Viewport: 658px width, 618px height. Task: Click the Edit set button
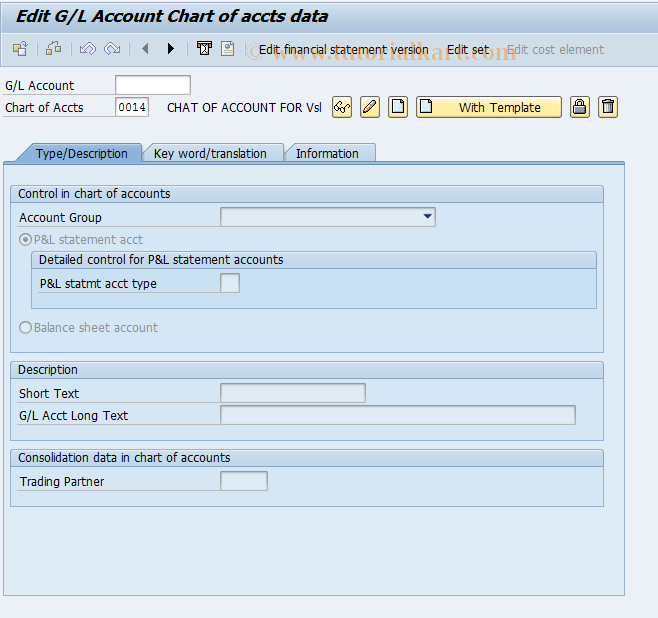pos(468,50)
